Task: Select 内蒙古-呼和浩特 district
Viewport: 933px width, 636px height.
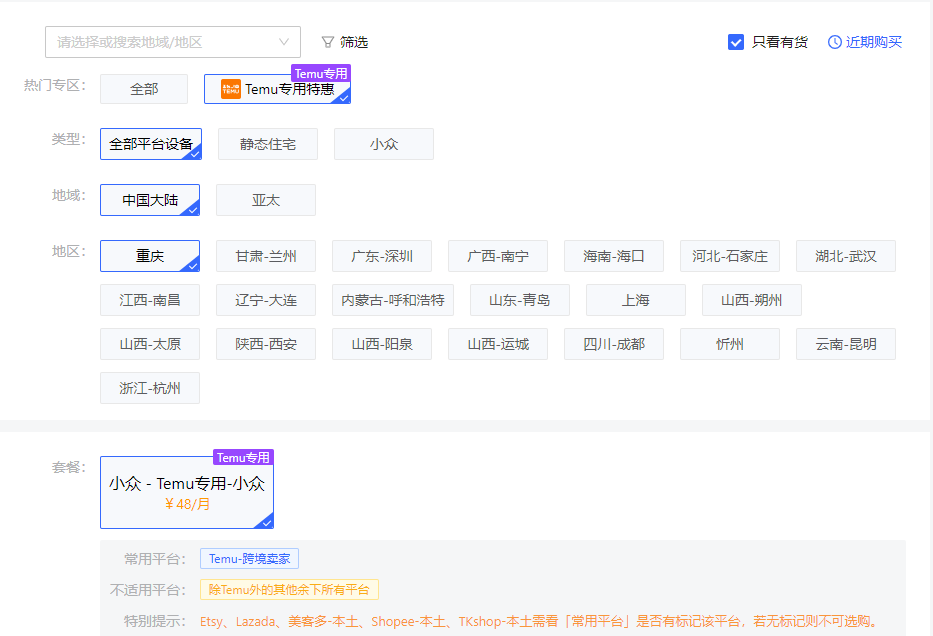Action: tap(392, 300)
